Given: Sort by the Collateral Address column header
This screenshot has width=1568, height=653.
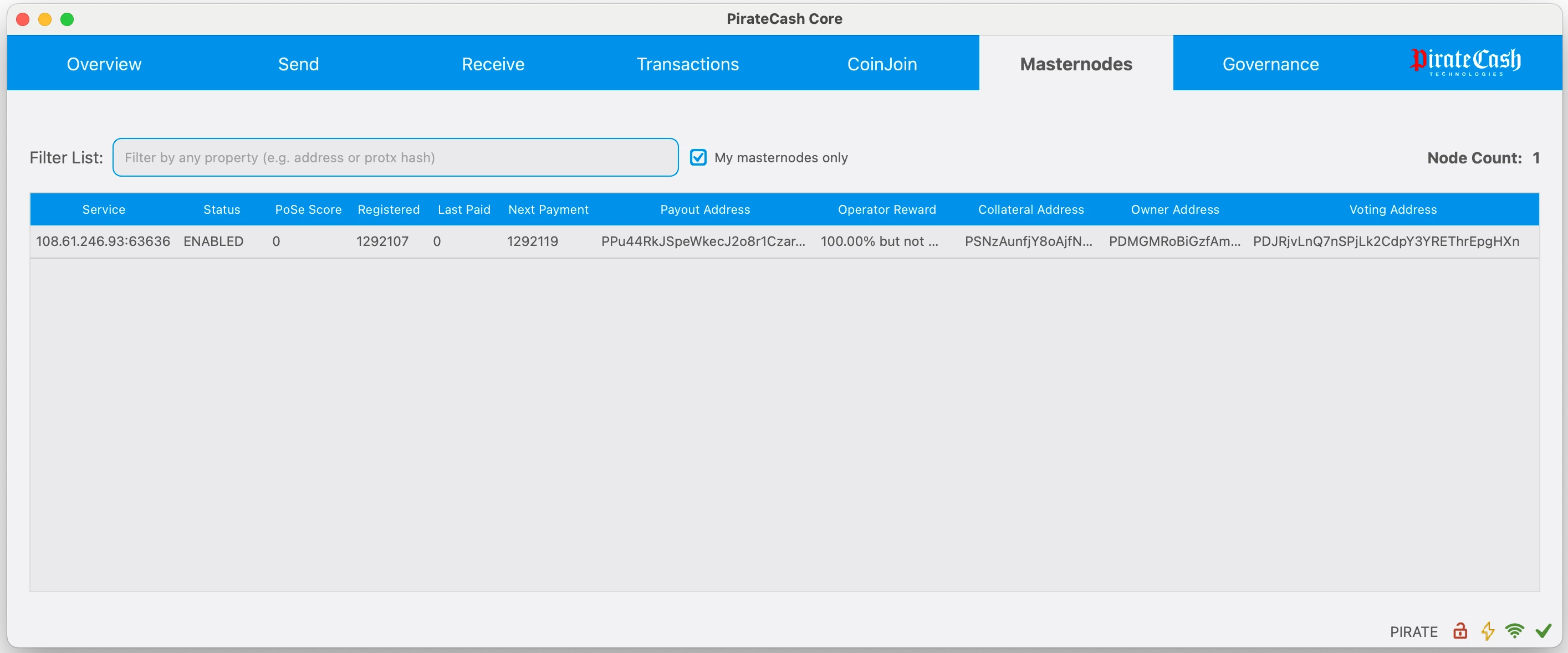Looking at the screenshot, I should click(1030, 210).
